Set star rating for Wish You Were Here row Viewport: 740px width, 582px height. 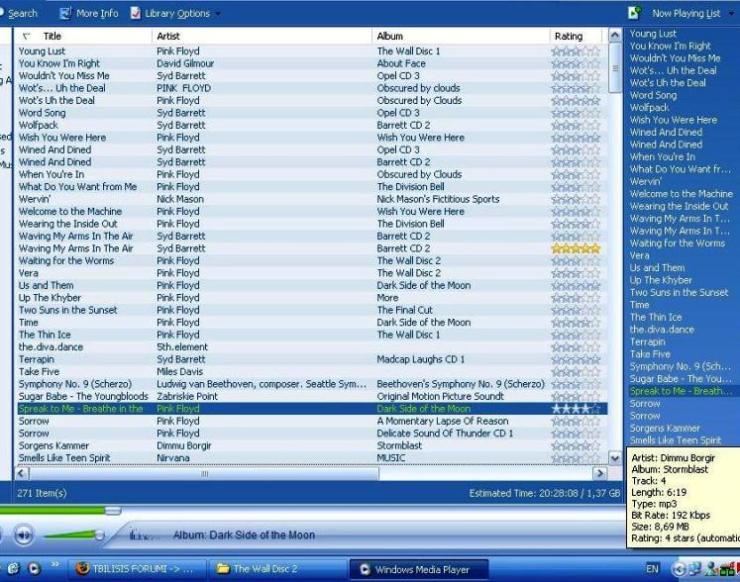pyautogui.click(x=576, y=137)
